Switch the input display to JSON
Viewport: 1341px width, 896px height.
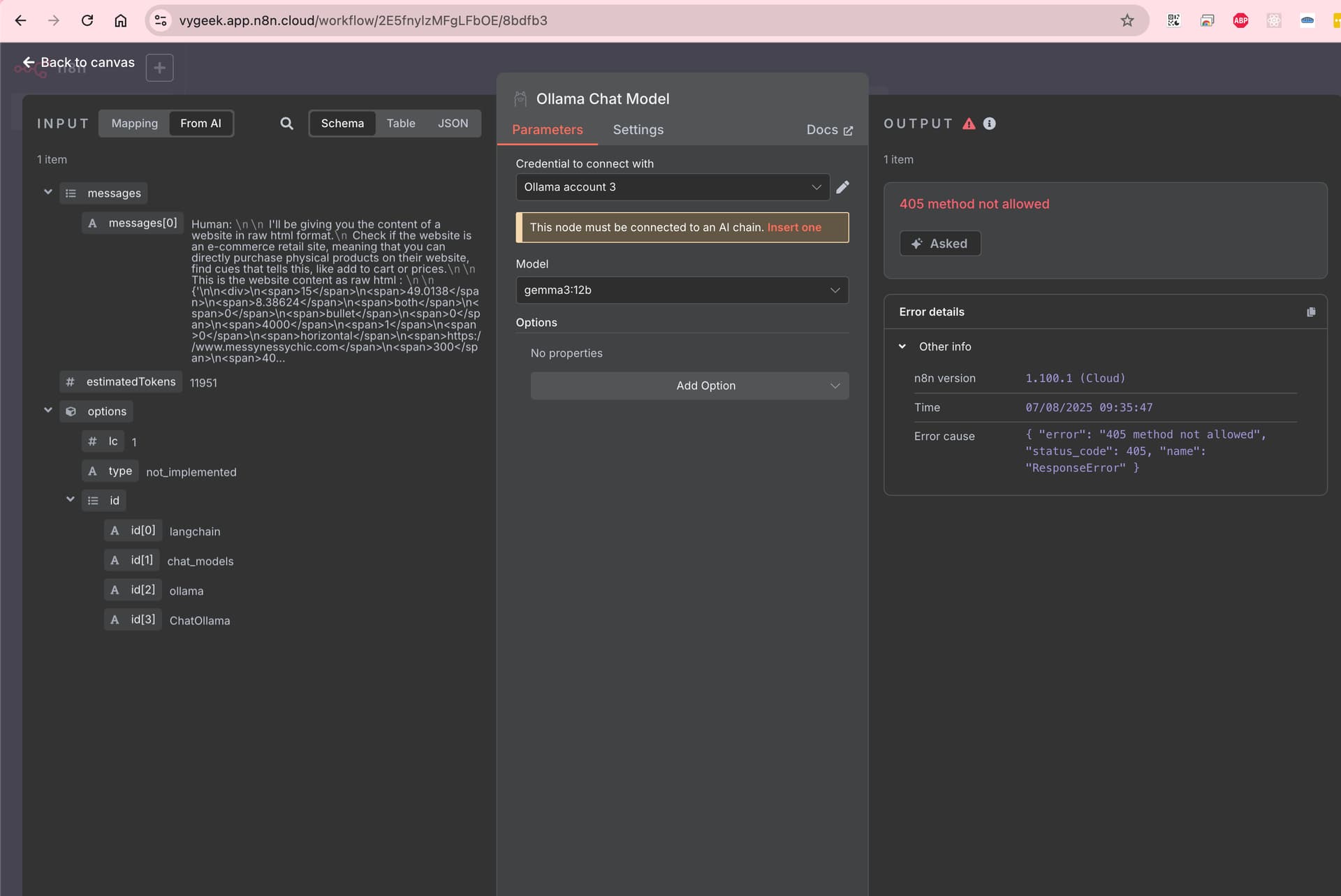[453, 124]
